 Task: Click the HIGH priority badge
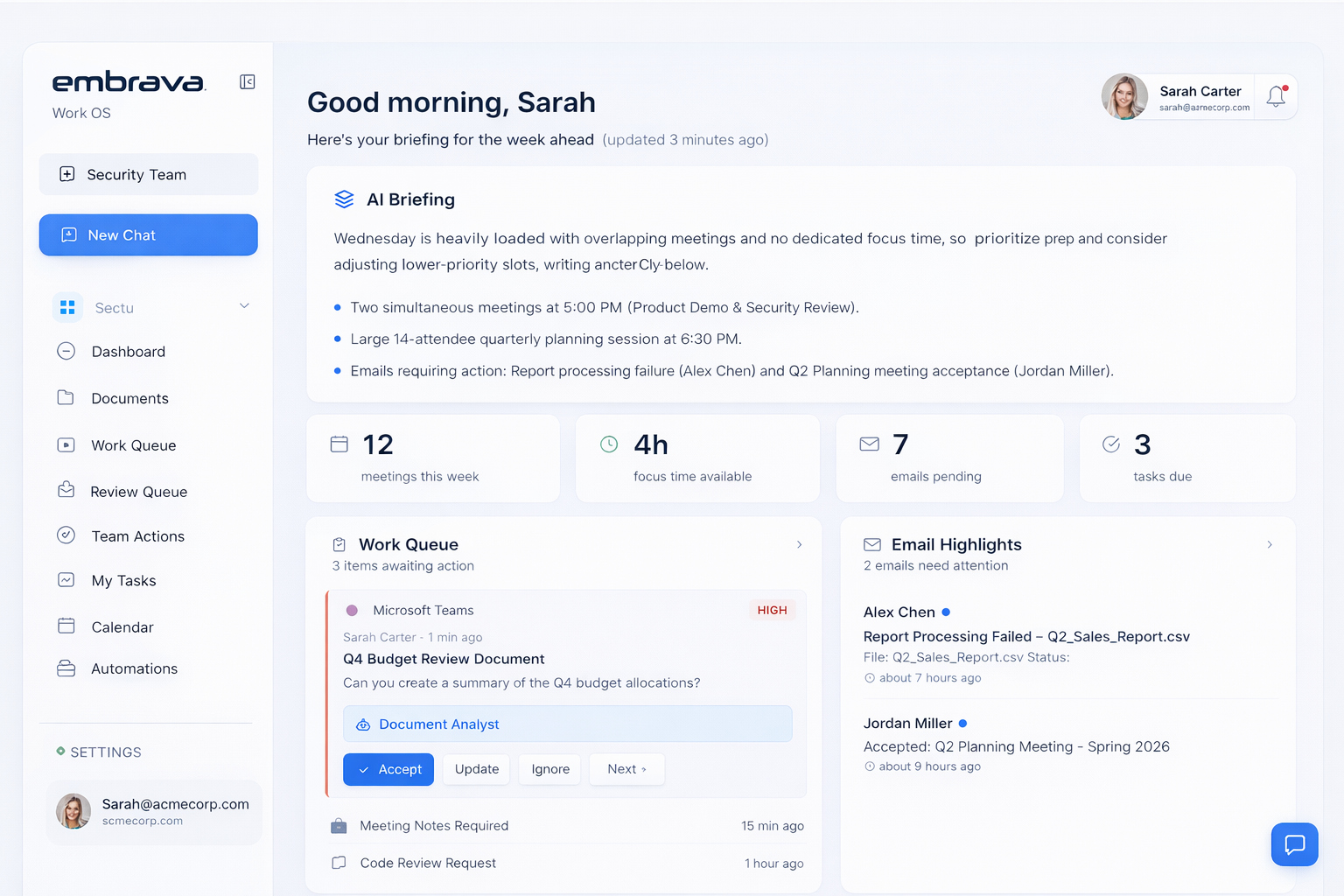coord(772,610)
